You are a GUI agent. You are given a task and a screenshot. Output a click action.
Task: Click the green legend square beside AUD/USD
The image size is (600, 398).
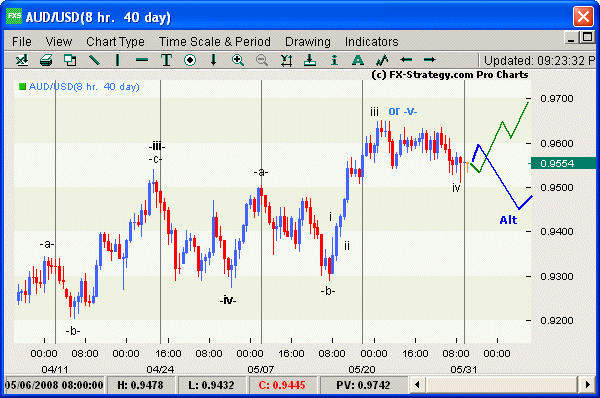click(x=23, y=86)
